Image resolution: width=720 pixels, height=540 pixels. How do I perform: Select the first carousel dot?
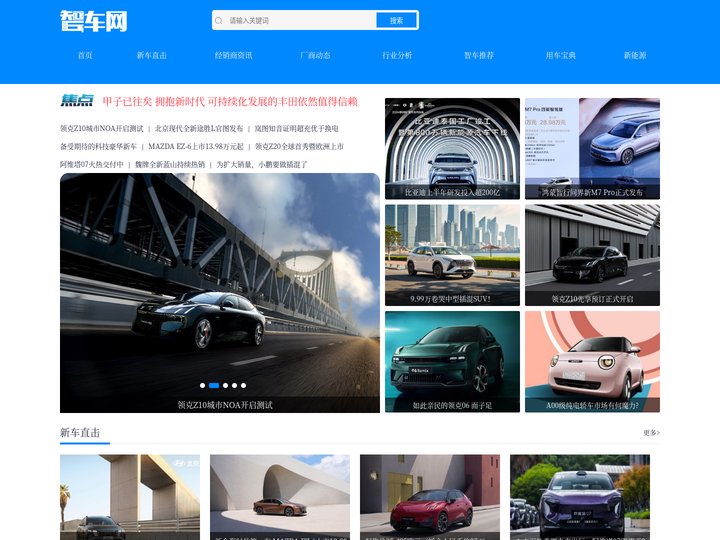pyautogui.click(x=202, y=385)
